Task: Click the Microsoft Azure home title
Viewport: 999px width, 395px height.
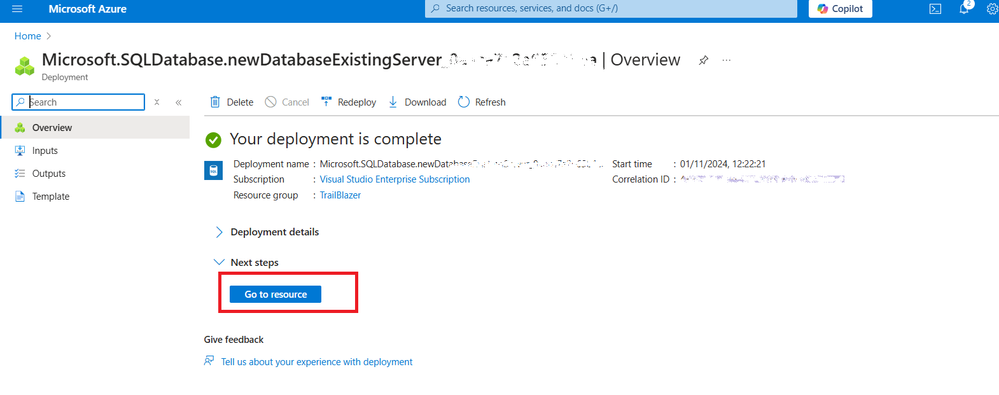Action: pos(87,9)
